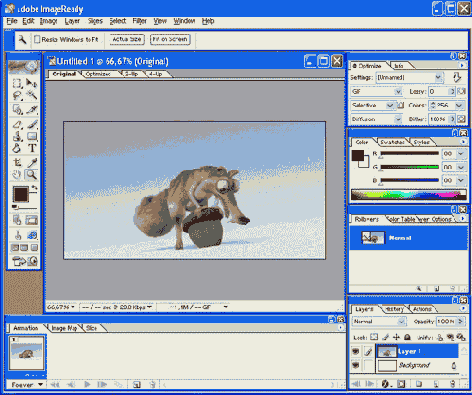Delete layer using Layers panel trash icon

pyautogui.click(x=452, y=384)
